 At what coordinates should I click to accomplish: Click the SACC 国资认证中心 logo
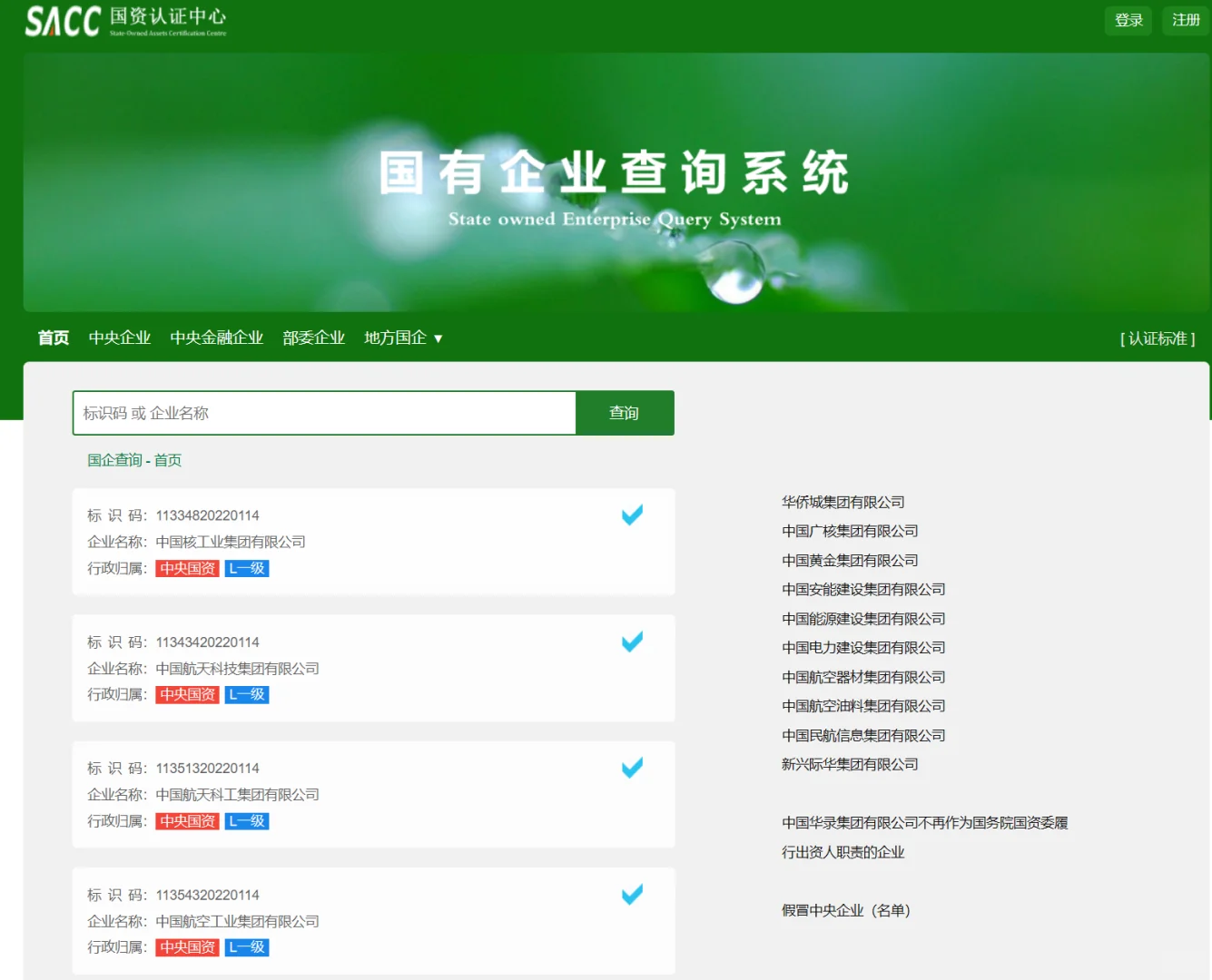point(125,21)
